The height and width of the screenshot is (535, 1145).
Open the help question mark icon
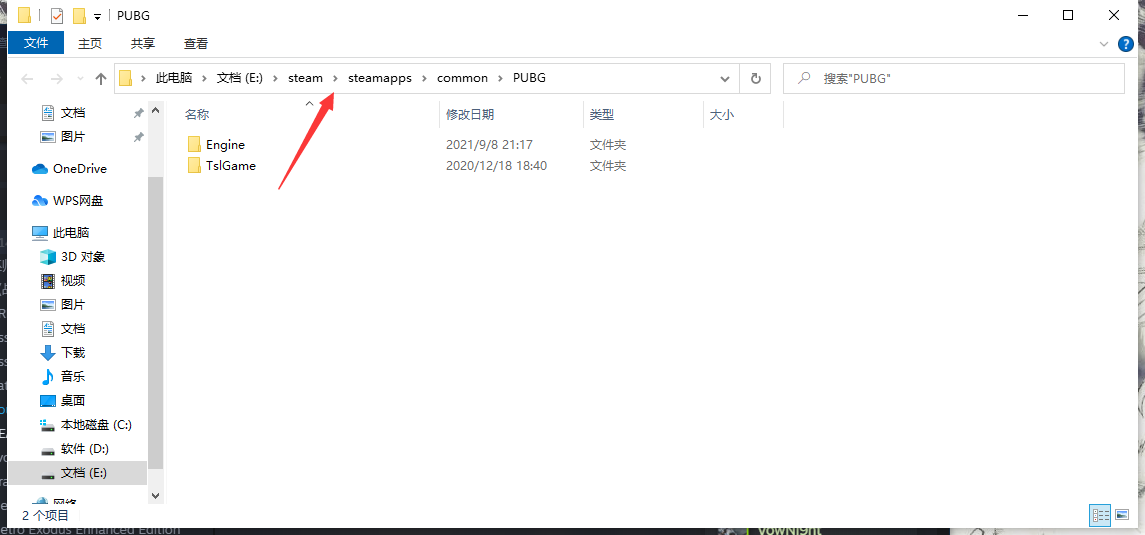pyautogui.click(x=1125, y=44)
